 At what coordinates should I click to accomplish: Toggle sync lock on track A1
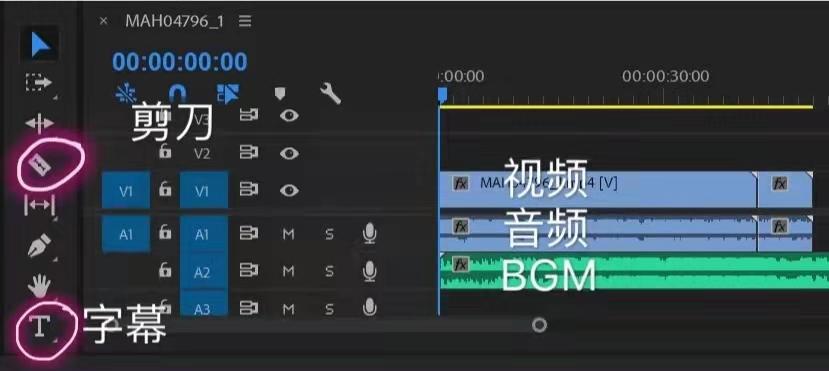tap(248, 233)
